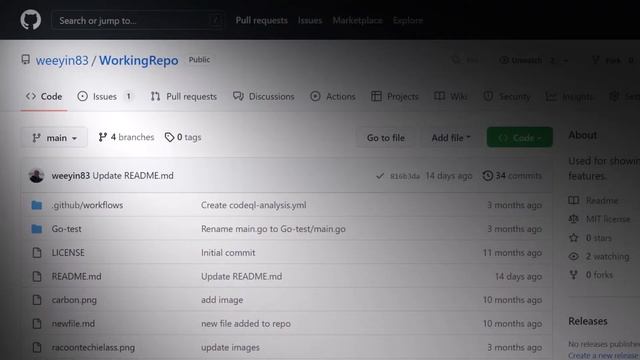View the 0 tags link
Image resolution: width=640 pixels, height=360 pixels.
click(183, 137)
